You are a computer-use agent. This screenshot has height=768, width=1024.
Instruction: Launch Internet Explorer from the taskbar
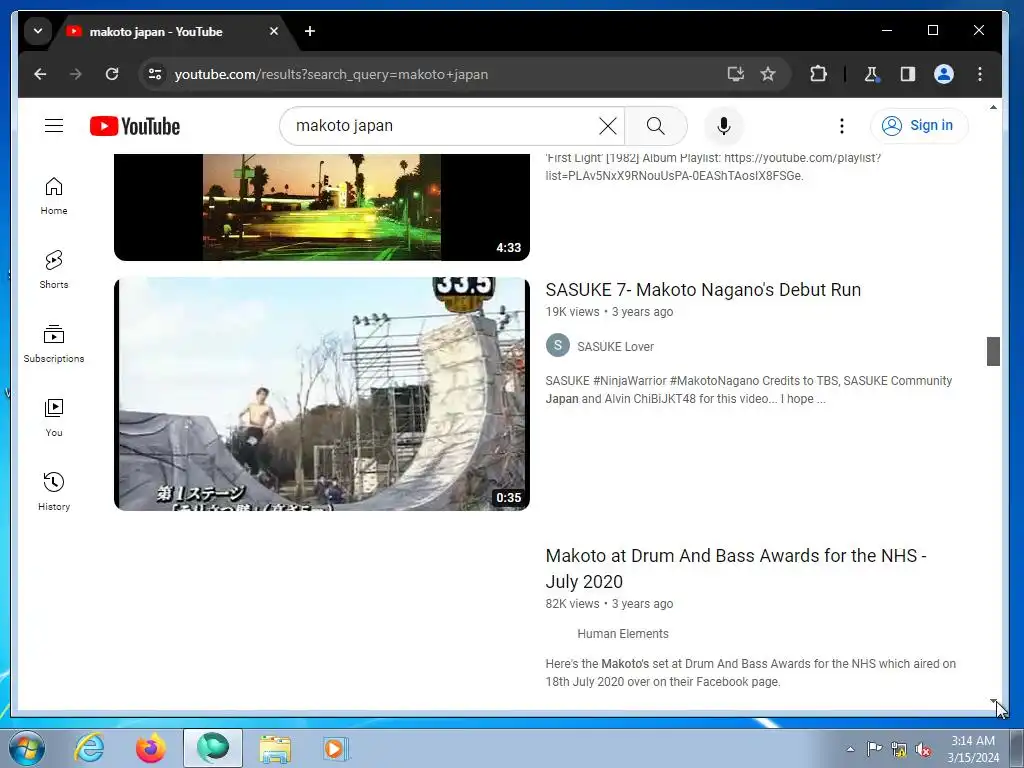89,748
